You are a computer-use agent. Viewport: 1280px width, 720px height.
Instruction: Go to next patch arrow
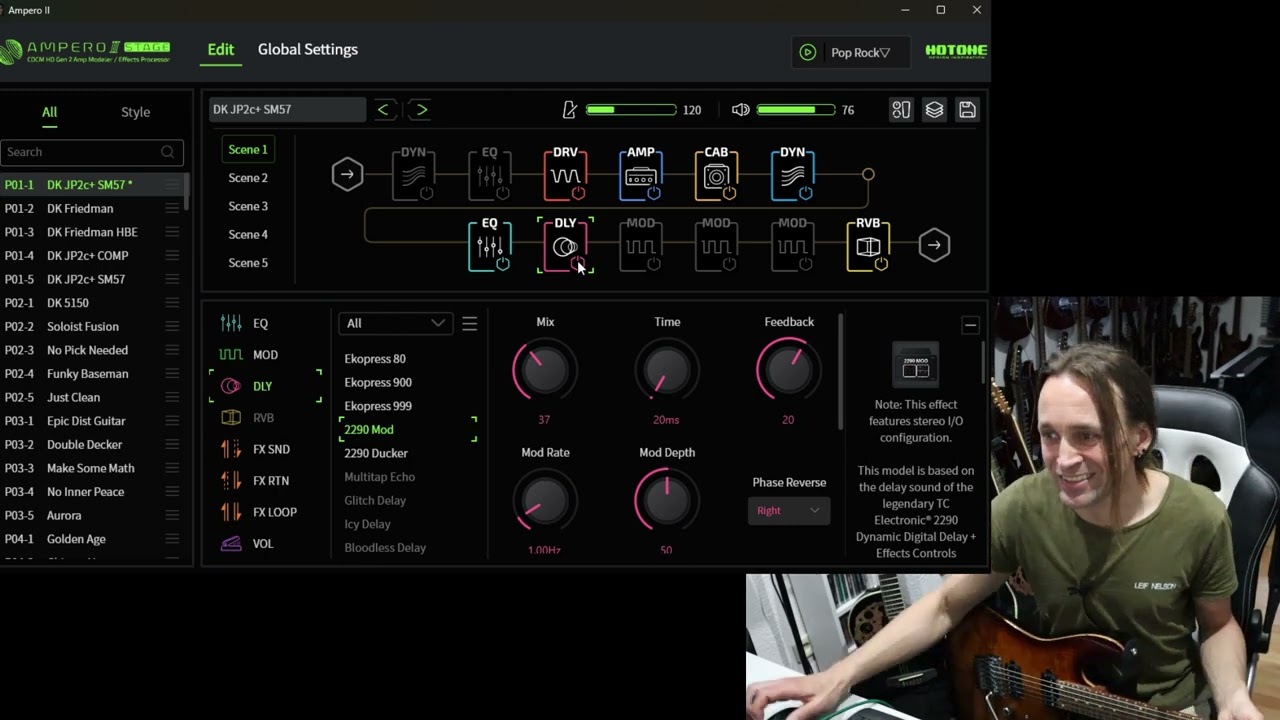pos(421,110)
